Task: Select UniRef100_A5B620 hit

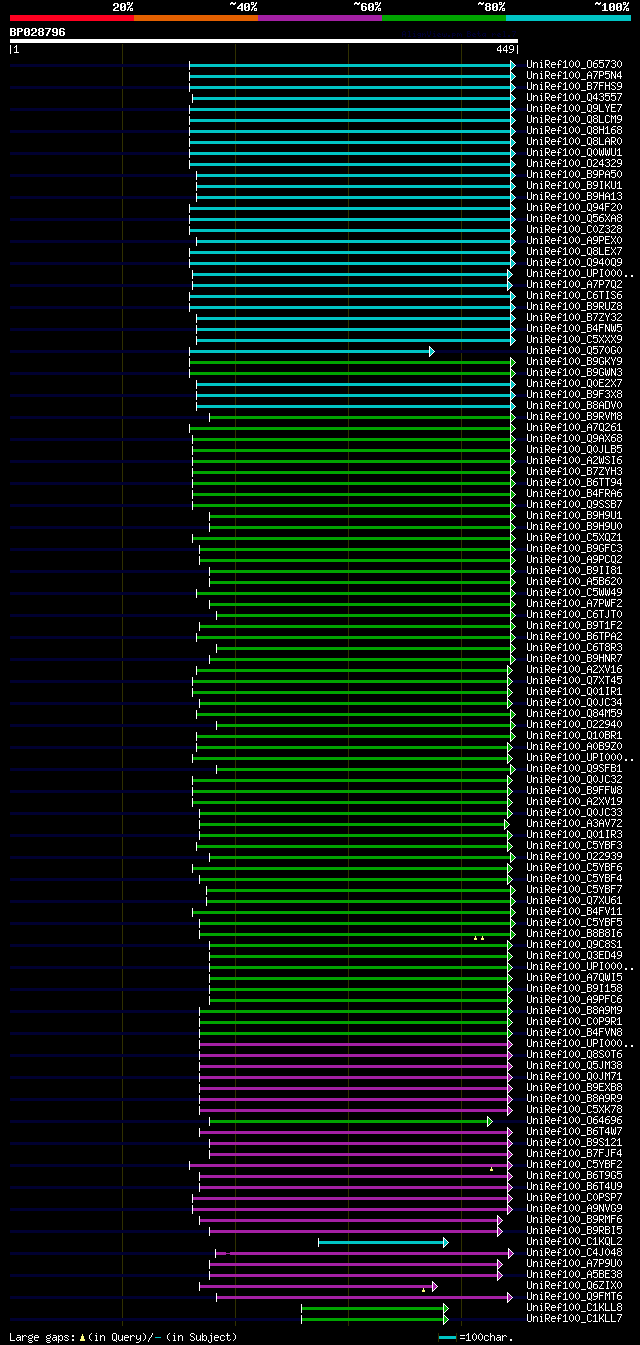Action: click(575, 581)
